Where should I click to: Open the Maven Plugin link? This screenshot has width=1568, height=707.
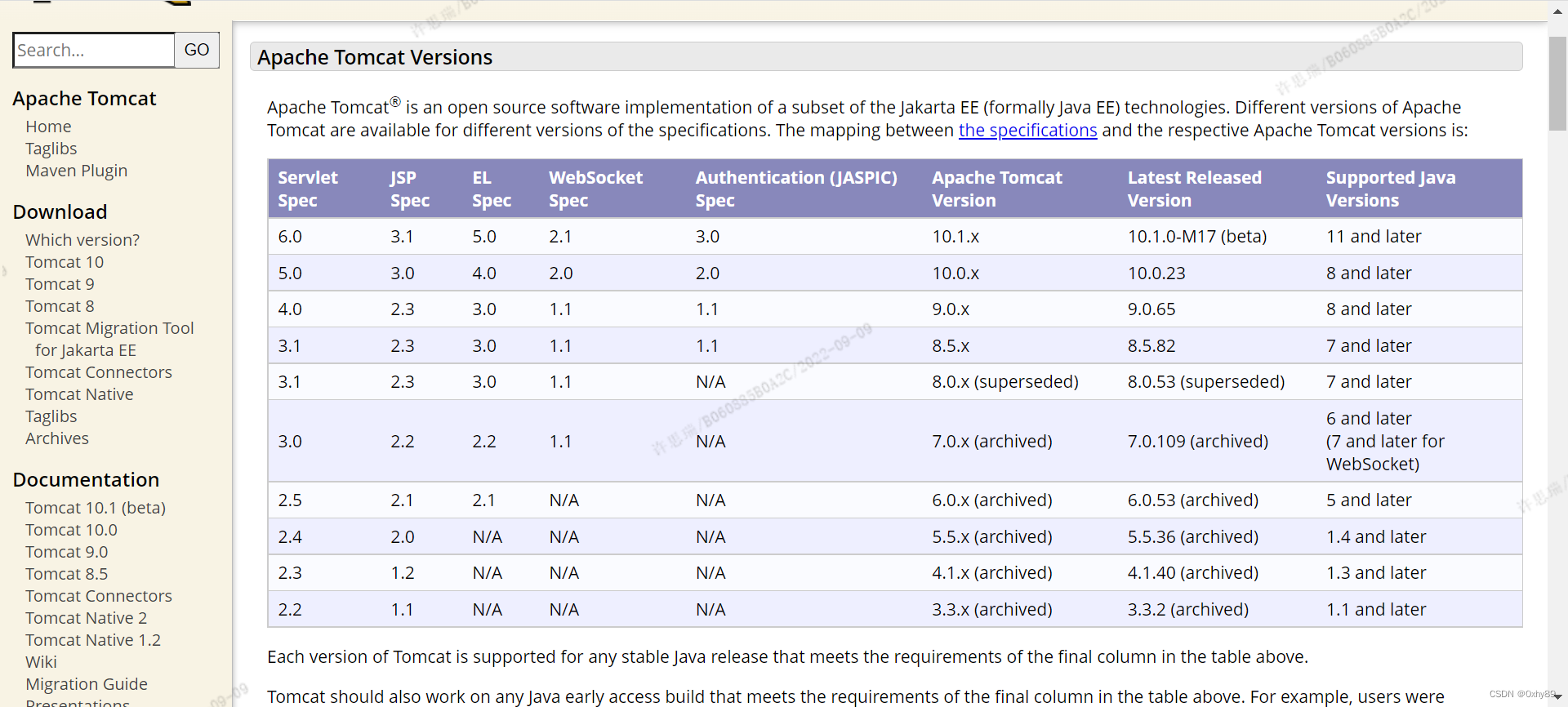click(76, 171)
